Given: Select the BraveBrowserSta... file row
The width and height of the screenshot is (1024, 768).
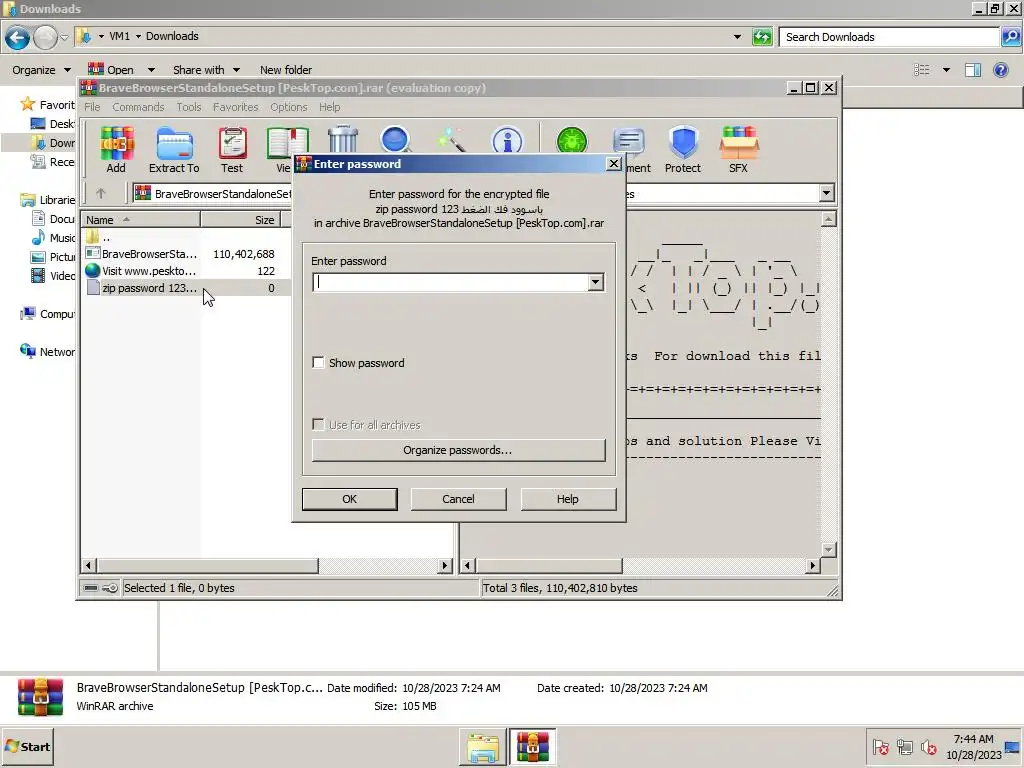Looking at the screenshot, I should point(187,254).
